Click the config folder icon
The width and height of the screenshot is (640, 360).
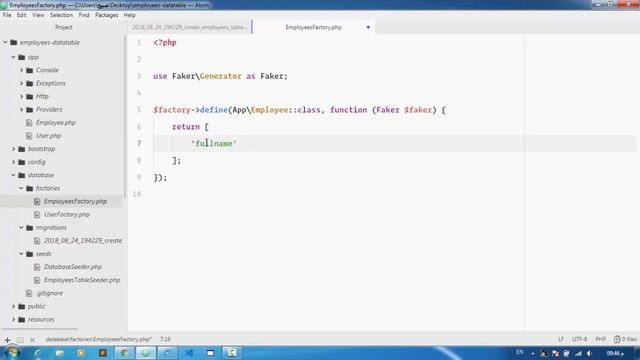(x=22, y=162)
